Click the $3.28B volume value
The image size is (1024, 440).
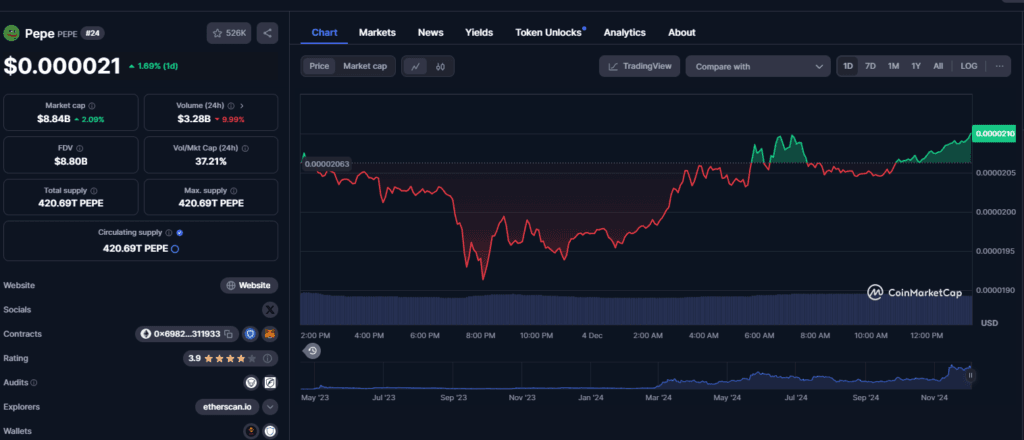[195, 119]
